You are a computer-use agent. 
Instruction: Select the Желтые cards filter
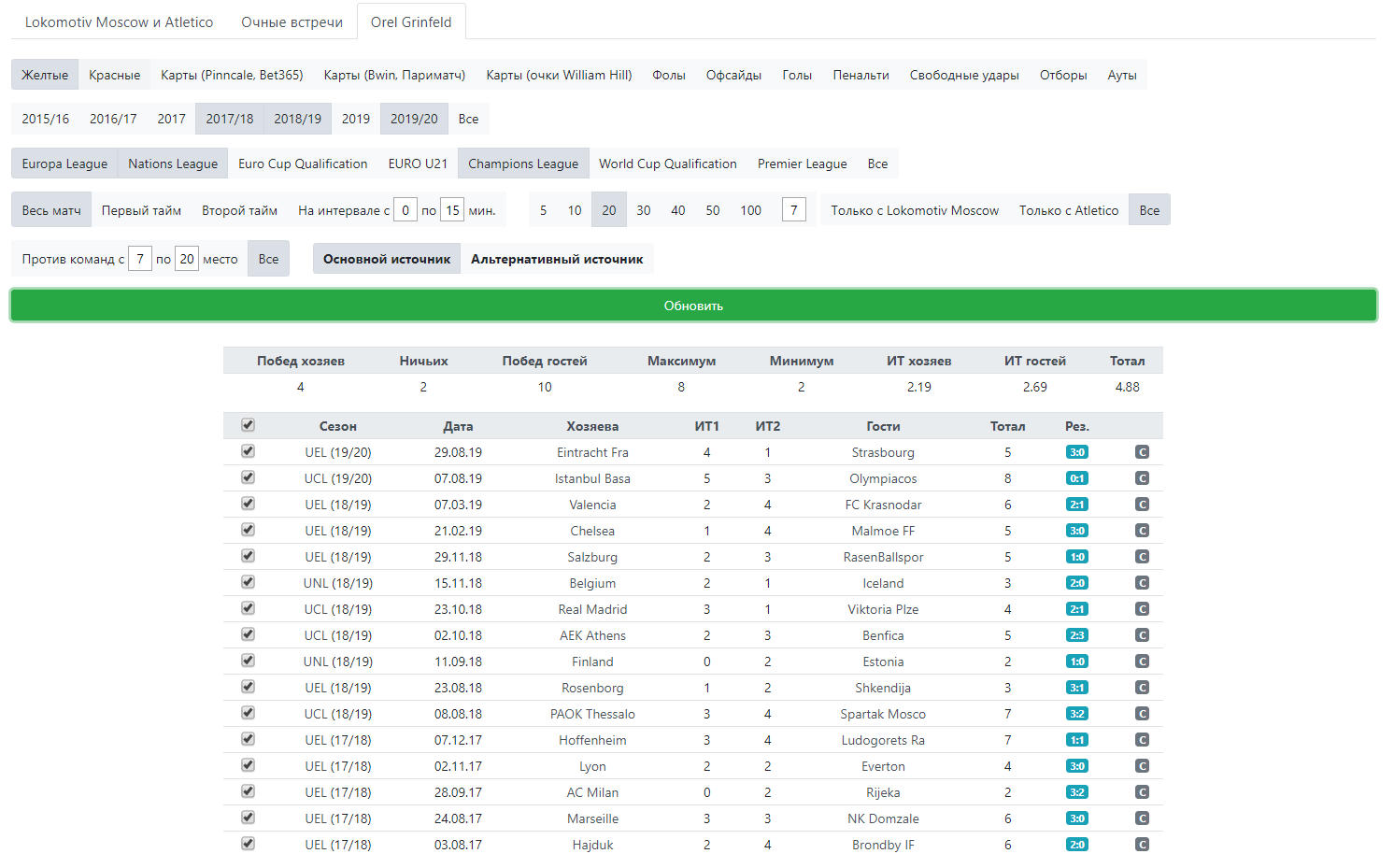pyautogui.click(x=45, y=75)
